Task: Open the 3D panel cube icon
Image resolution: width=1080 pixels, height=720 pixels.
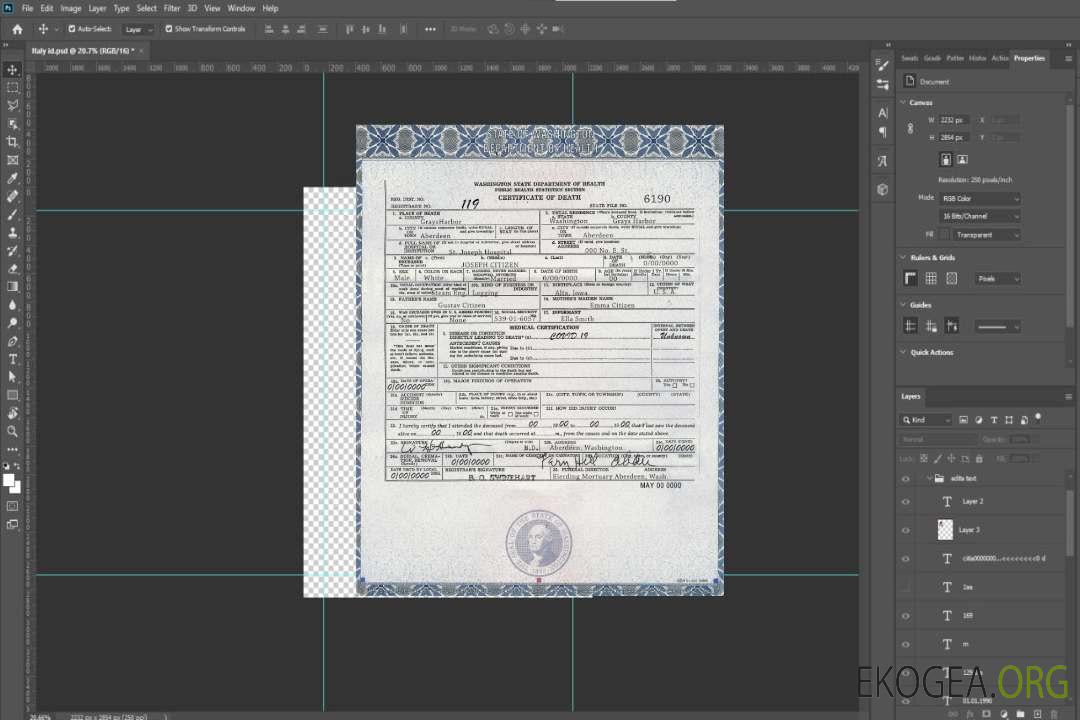Action: point(883,189)
